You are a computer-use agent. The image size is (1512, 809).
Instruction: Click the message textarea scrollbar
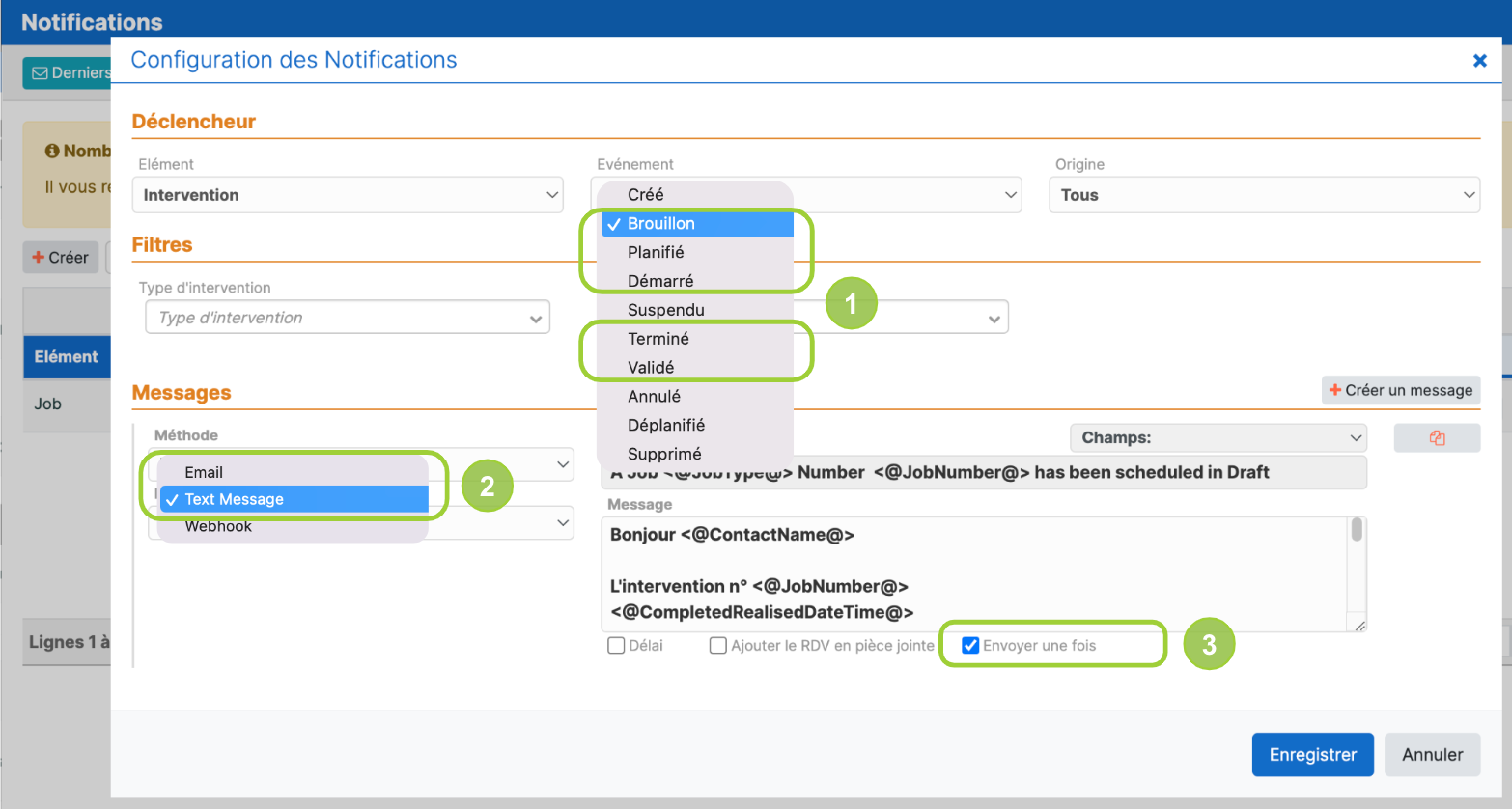1357,531
